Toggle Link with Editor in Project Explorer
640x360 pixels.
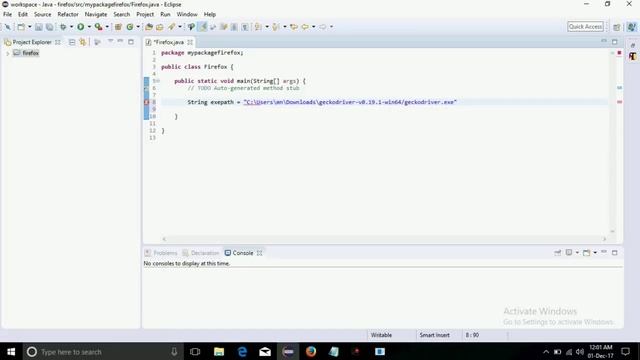[83, 42]
